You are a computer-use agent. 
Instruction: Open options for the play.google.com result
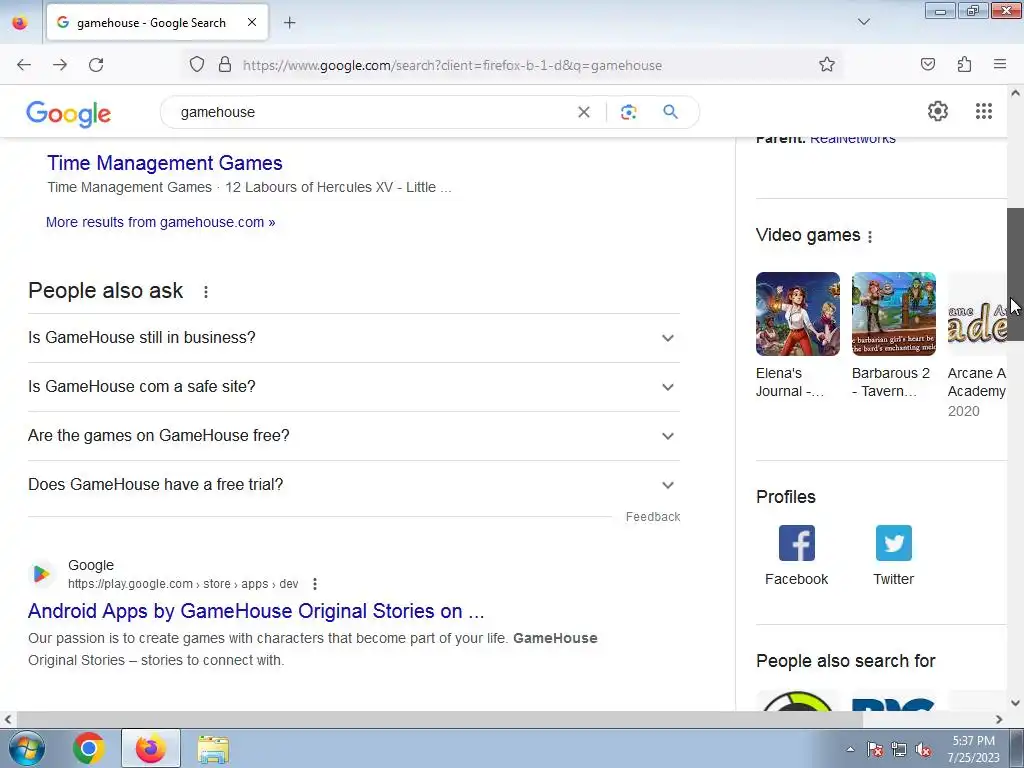(x=315, y=584)
